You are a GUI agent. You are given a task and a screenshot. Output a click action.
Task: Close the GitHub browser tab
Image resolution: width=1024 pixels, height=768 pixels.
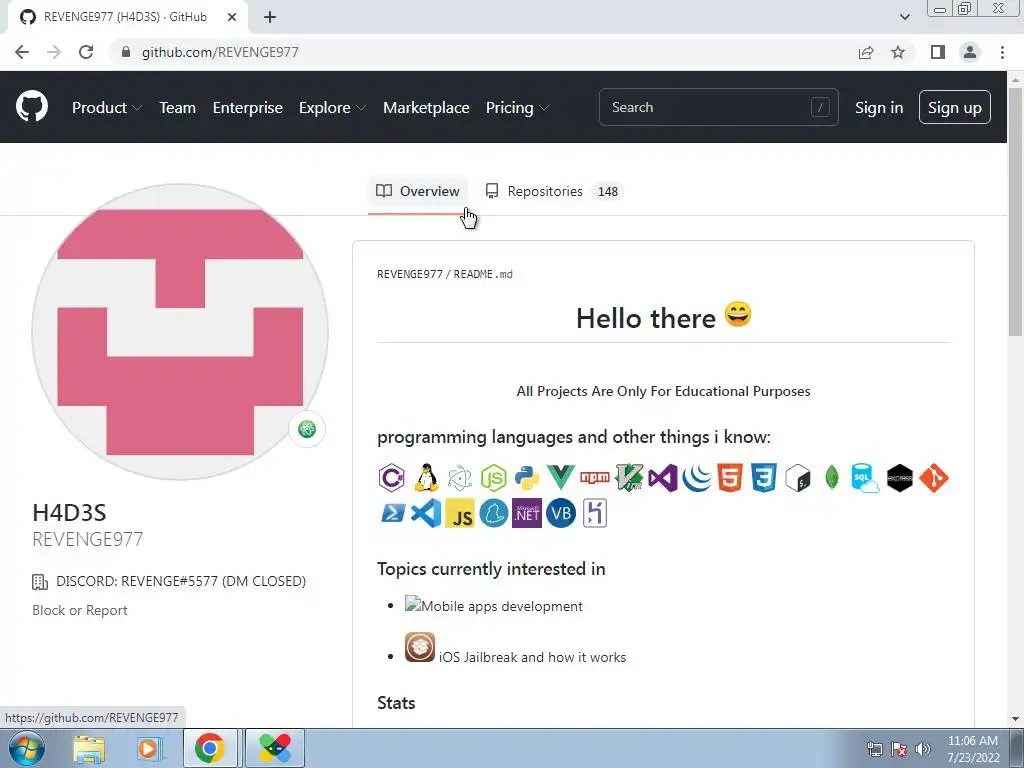[x=232, y=17]
